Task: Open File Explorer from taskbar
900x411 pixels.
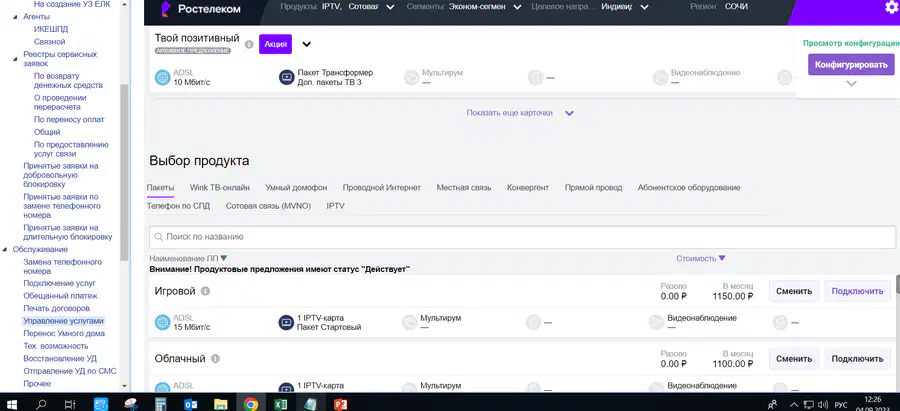Action: tap(220, 404)
